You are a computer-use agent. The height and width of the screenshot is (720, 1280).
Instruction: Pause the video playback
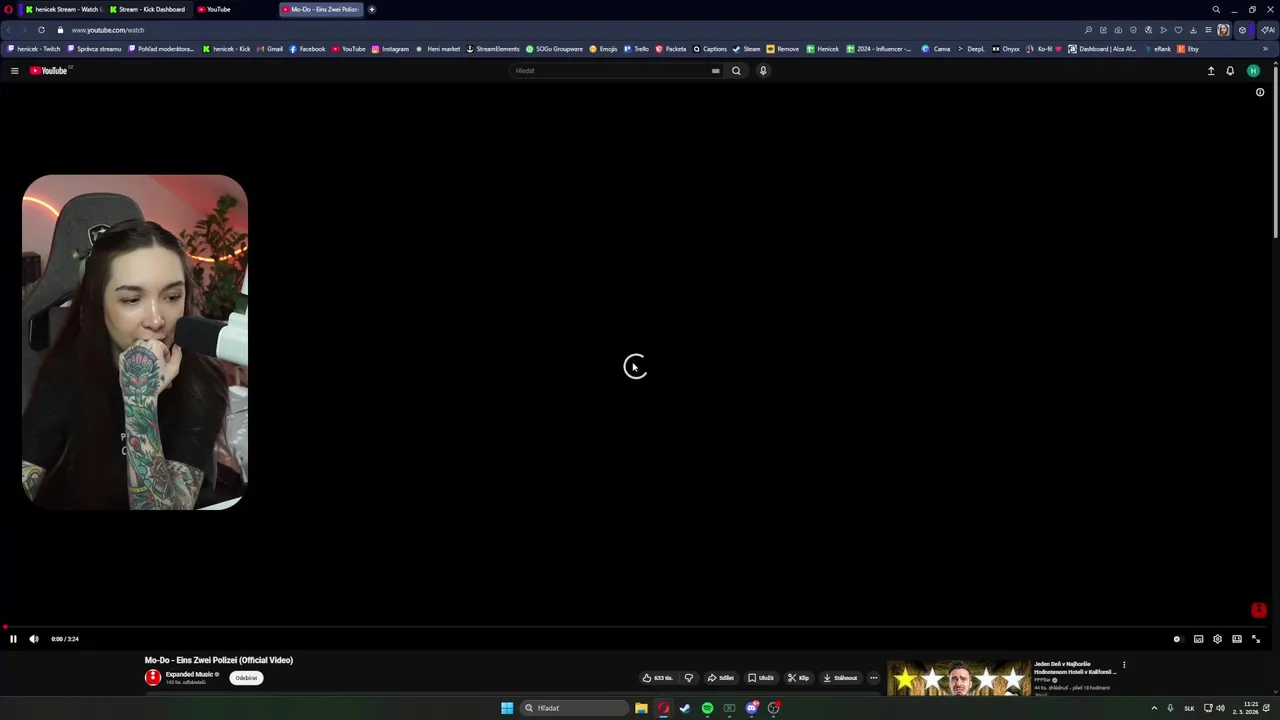pyautogui.click(x=13, y=639)
